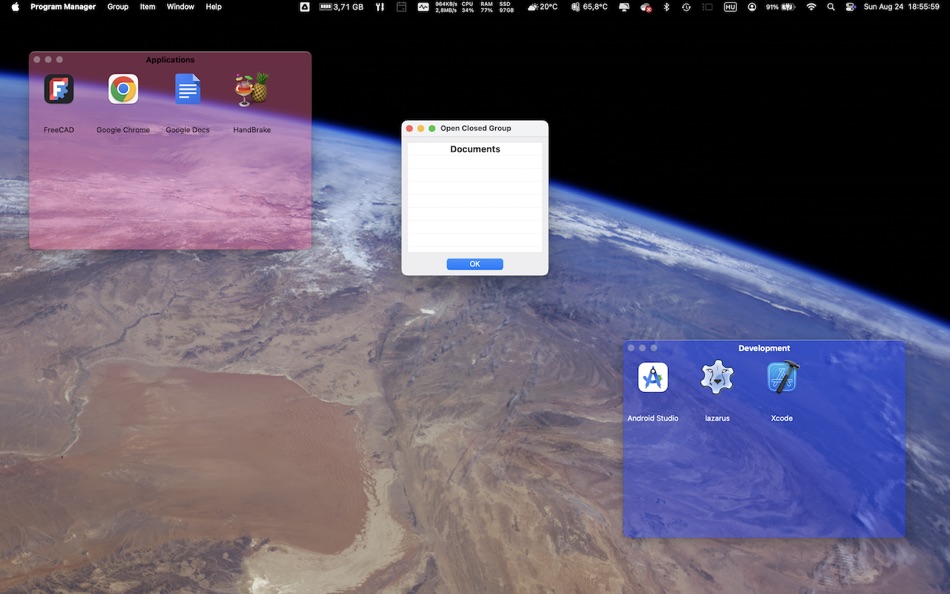Click the date and time Sun Aug 24
Screen dimensions: 950x594
point(902,7)
